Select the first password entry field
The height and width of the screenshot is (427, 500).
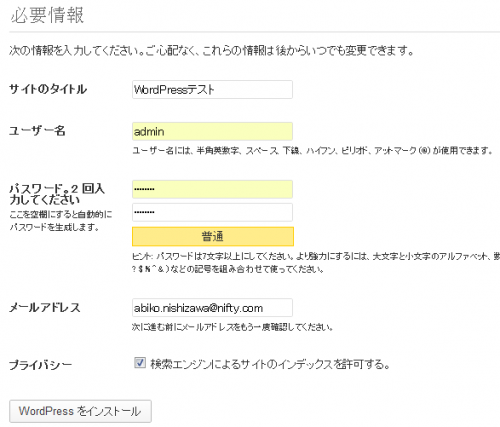coord(212,189)
